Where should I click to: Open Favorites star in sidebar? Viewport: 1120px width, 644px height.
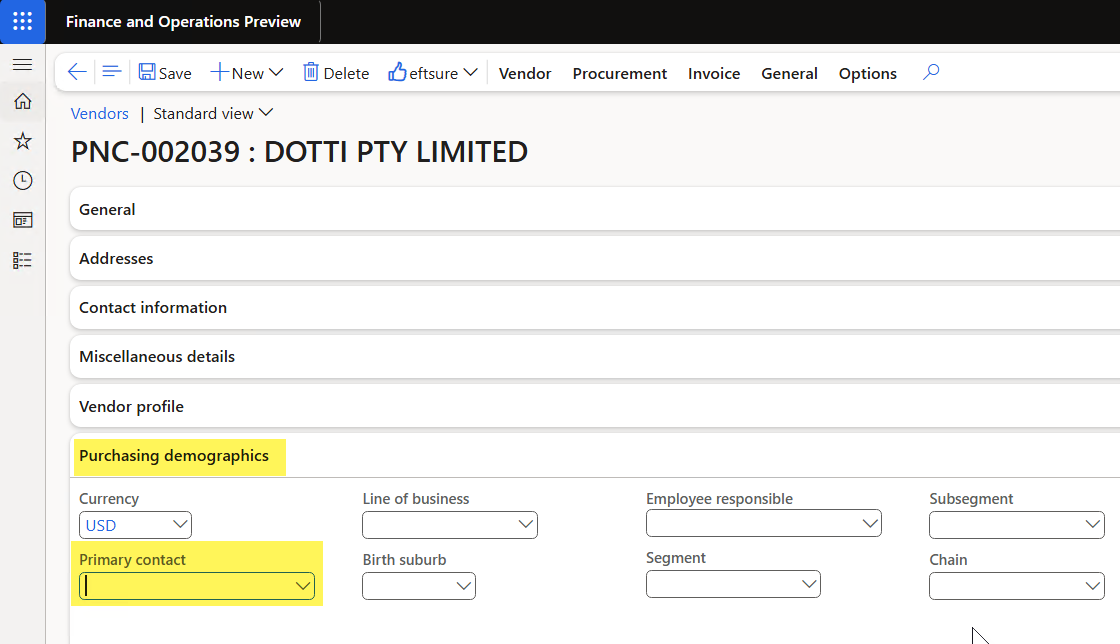click(23, 141)
